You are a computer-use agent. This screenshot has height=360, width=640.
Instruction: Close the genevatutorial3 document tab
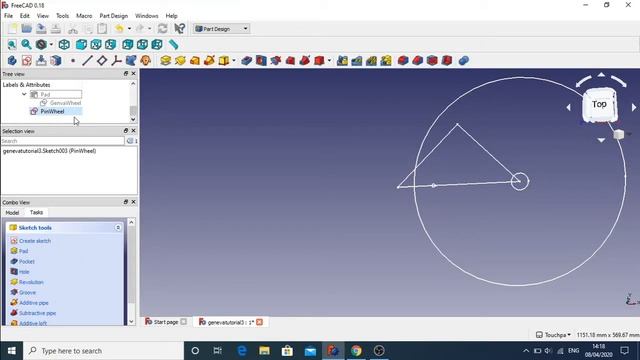click(x=260, y=322)
